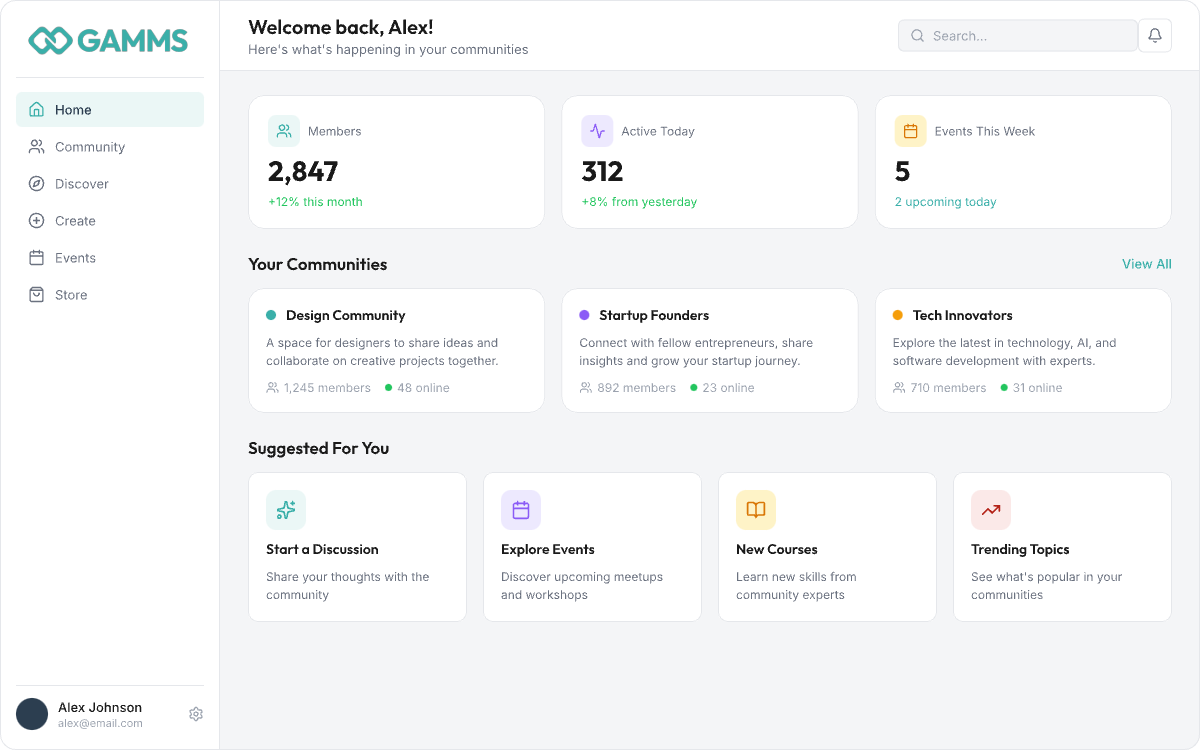Click the Start a Discussion sparkle icon

286,510
